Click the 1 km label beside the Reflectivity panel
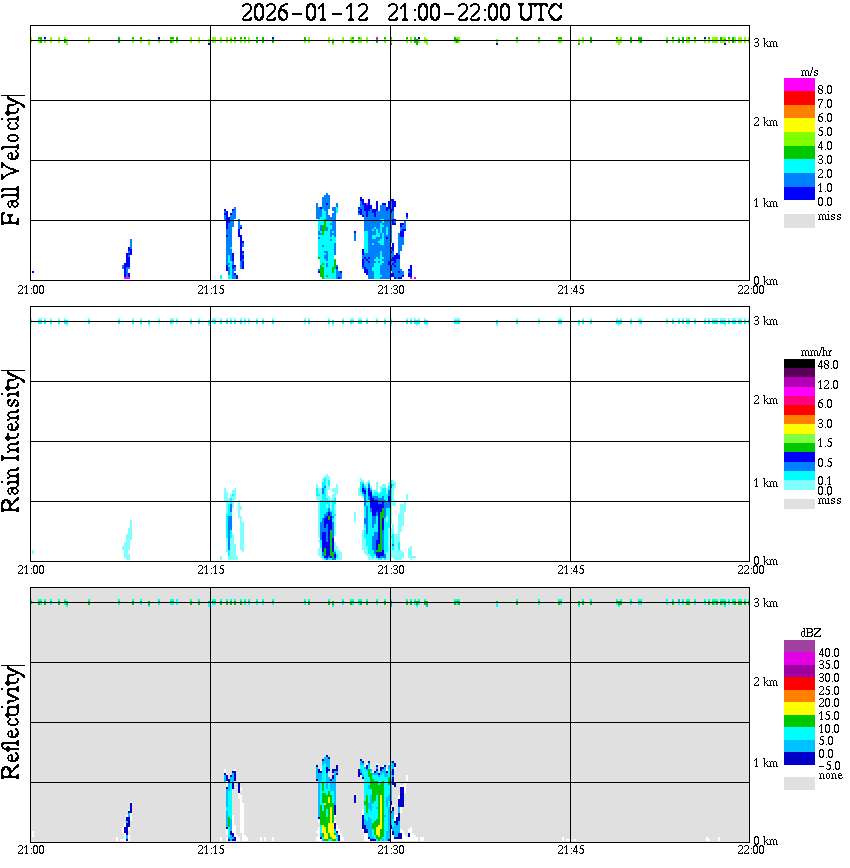The image size is (850, 868). [x=765, y=763]
